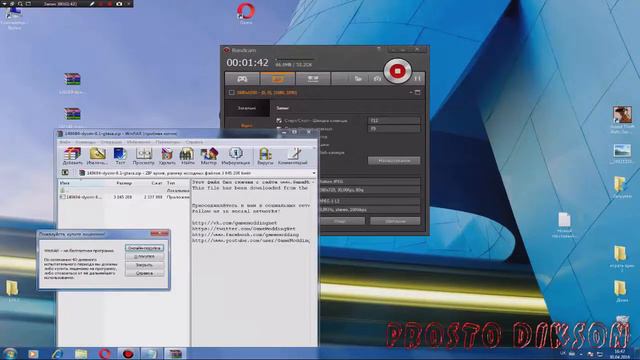Pause the Bandicam recording

(417, 78)
